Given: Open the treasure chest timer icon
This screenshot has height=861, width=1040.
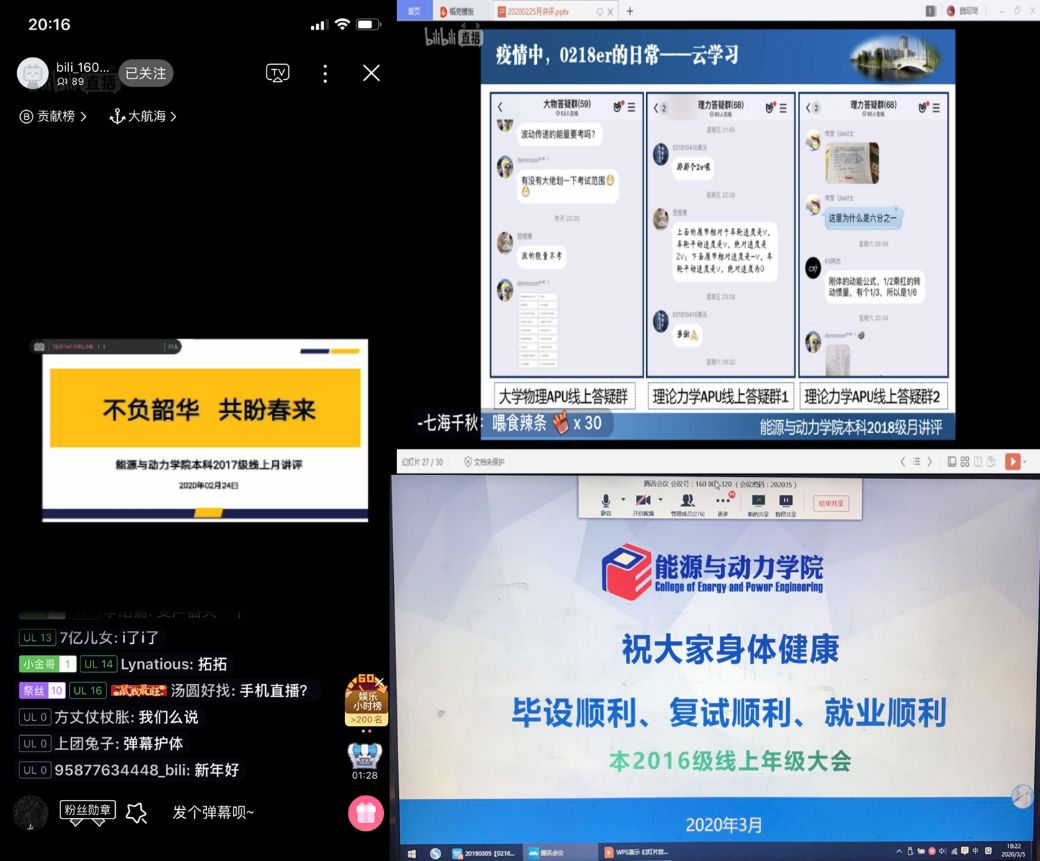Looking at the screenshot, I should (x=364, y=755).
